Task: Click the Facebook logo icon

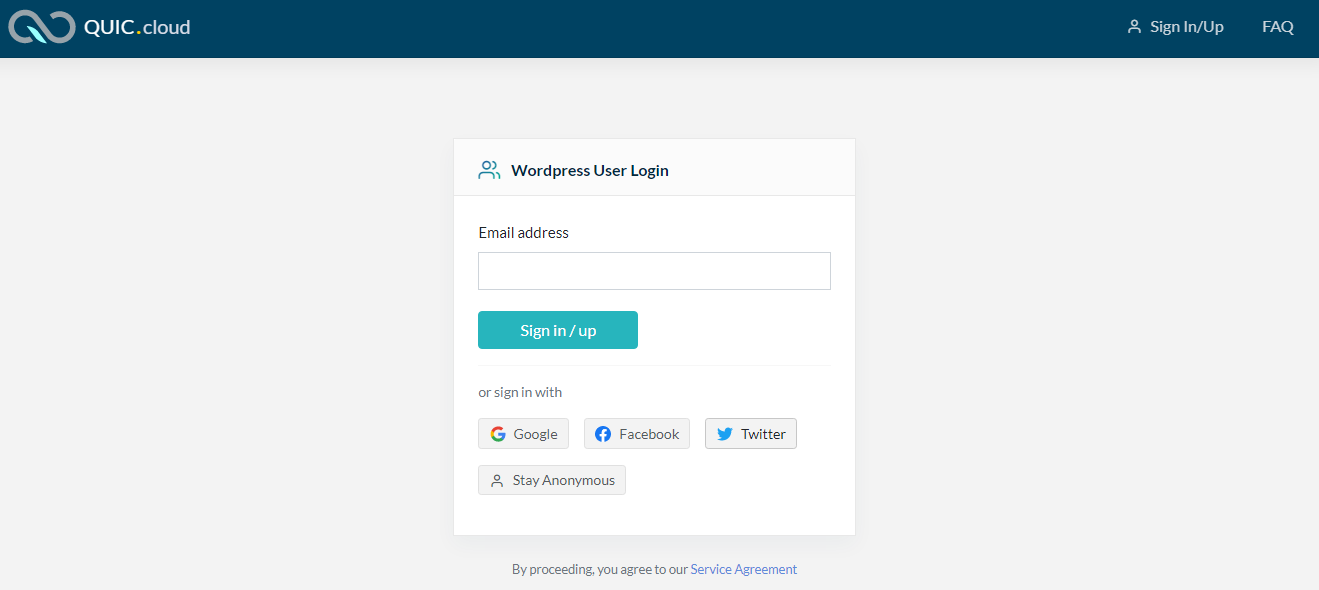Action: [603, 434]
